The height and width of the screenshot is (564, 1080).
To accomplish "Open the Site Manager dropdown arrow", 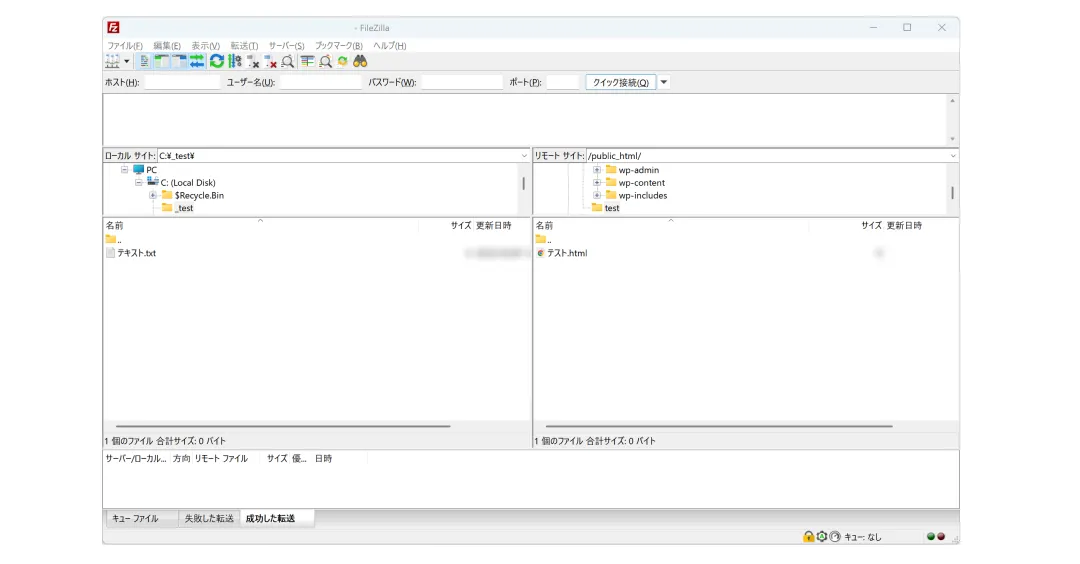I will pos(127,61).
